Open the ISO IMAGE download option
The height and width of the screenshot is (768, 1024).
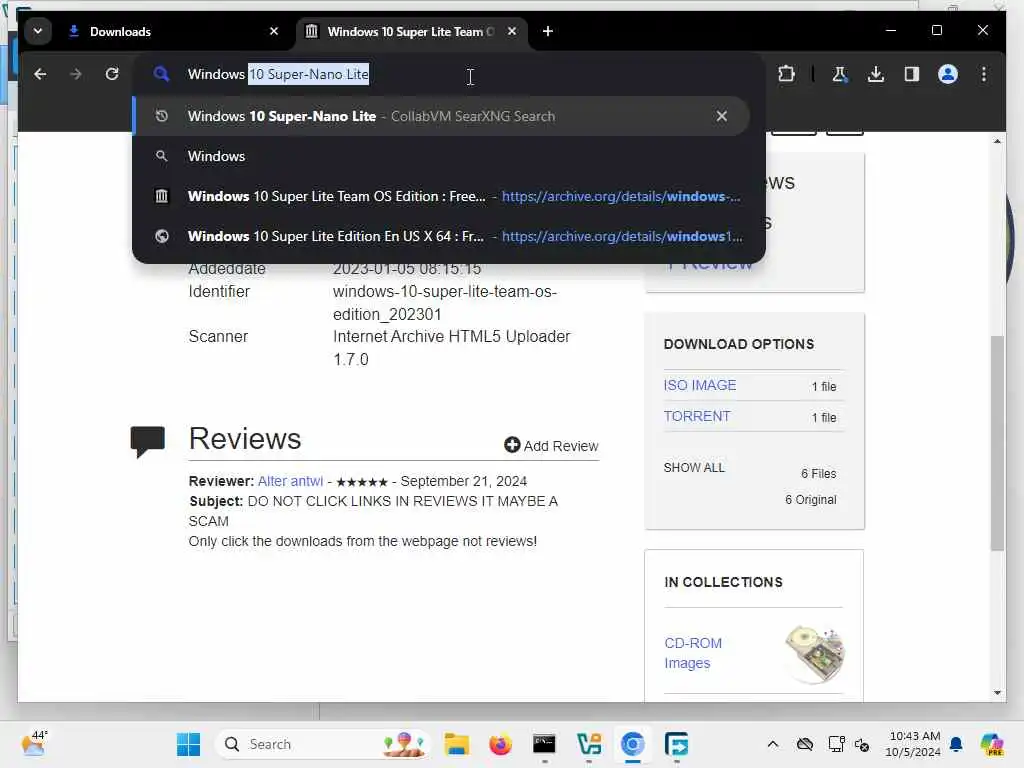[x=699, y=385]
